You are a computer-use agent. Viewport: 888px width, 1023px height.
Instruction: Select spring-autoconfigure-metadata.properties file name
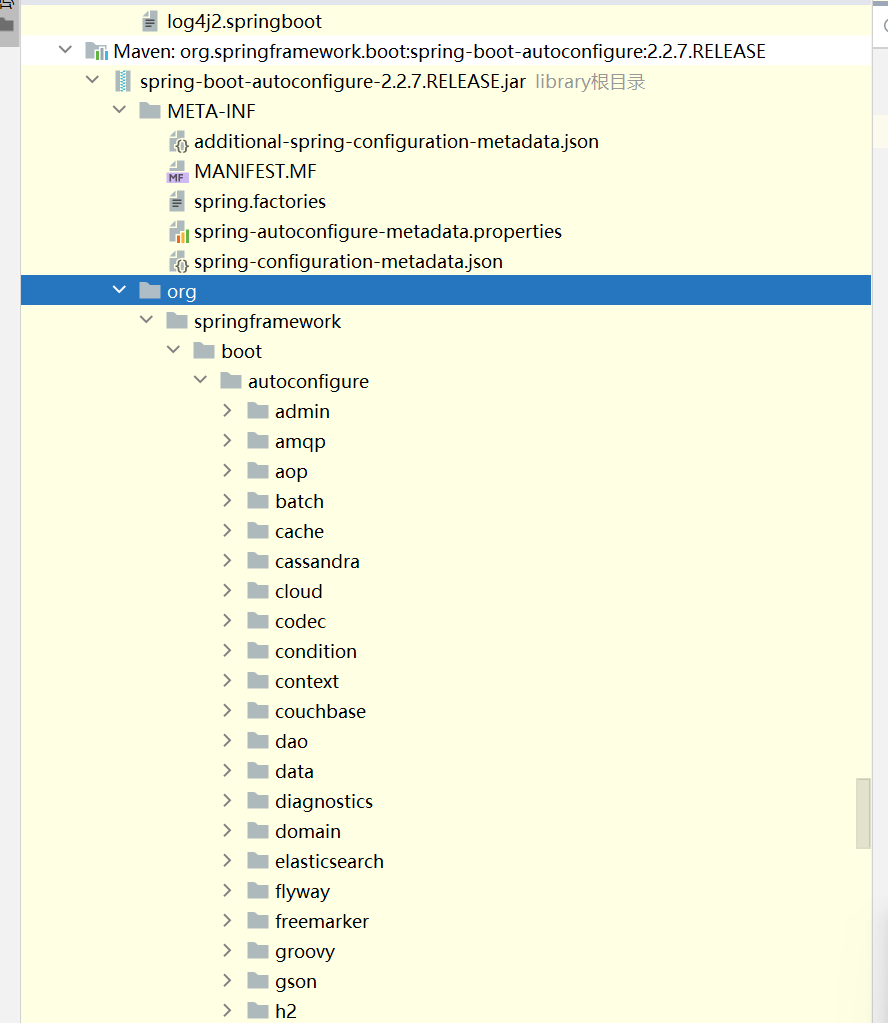pyautogui.click(x=378, y=232)
